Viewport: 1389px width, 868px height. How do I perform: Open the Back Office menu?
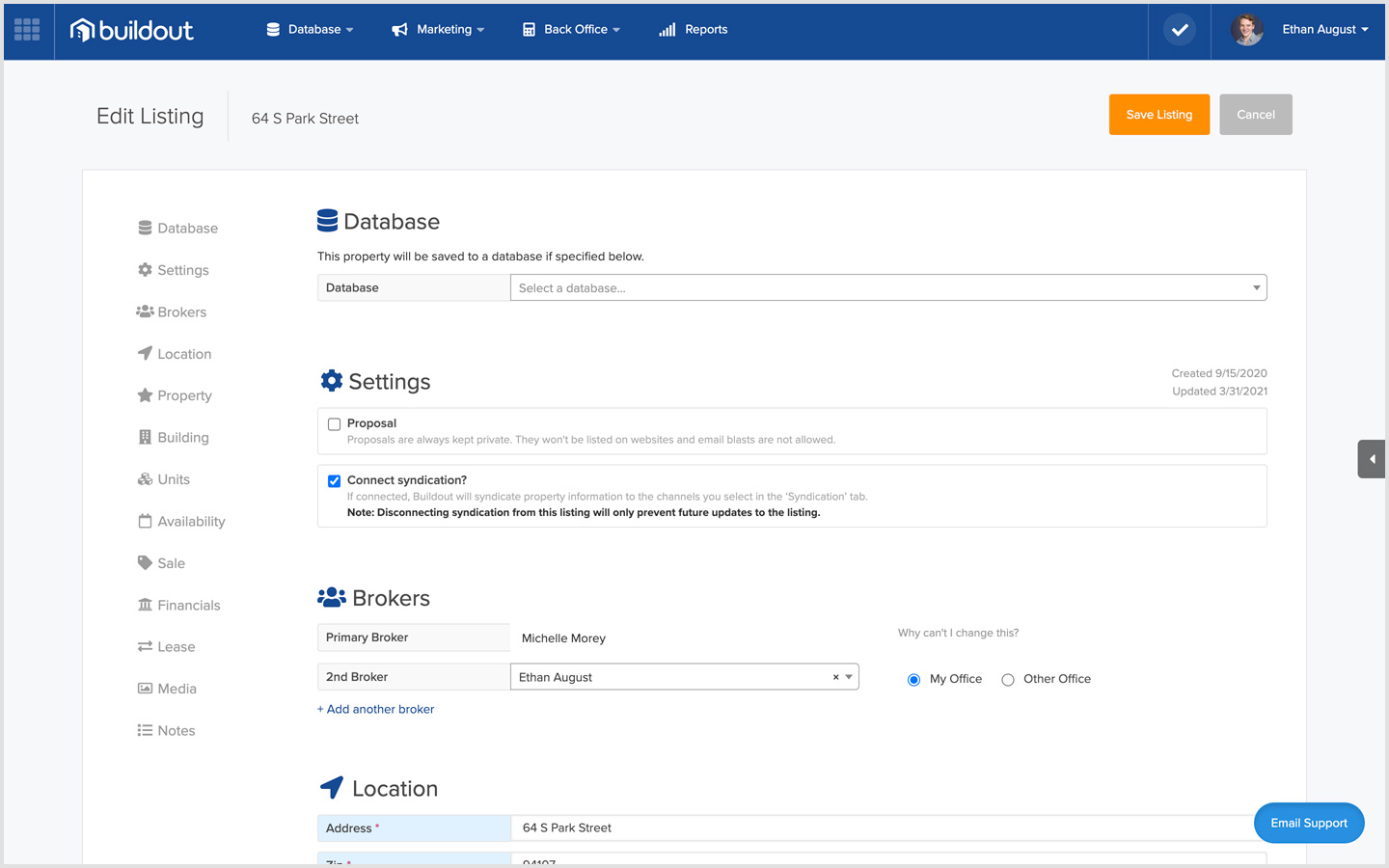click(x=571, y=30)
